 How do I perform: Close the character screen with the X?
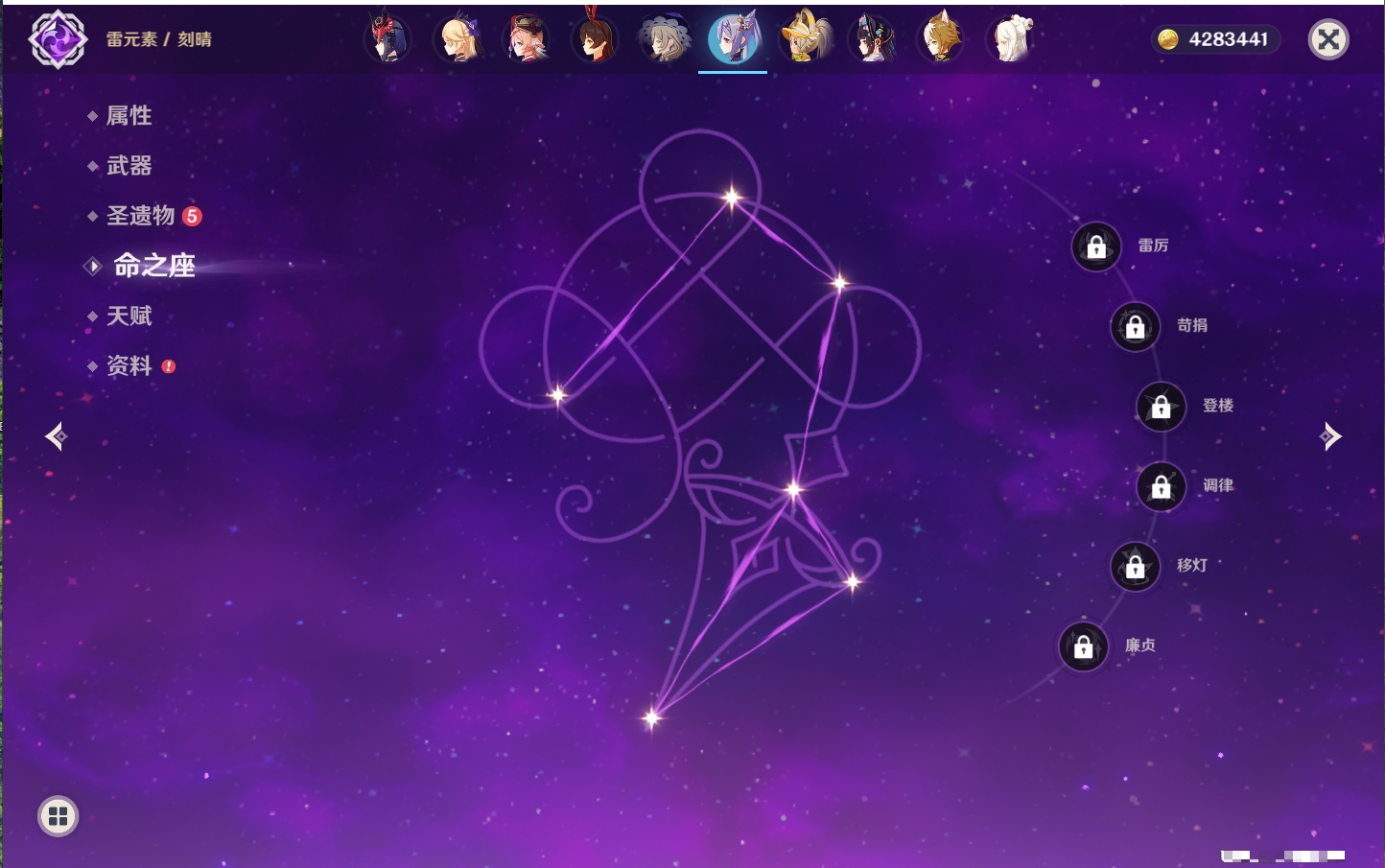coord(1328,39)
